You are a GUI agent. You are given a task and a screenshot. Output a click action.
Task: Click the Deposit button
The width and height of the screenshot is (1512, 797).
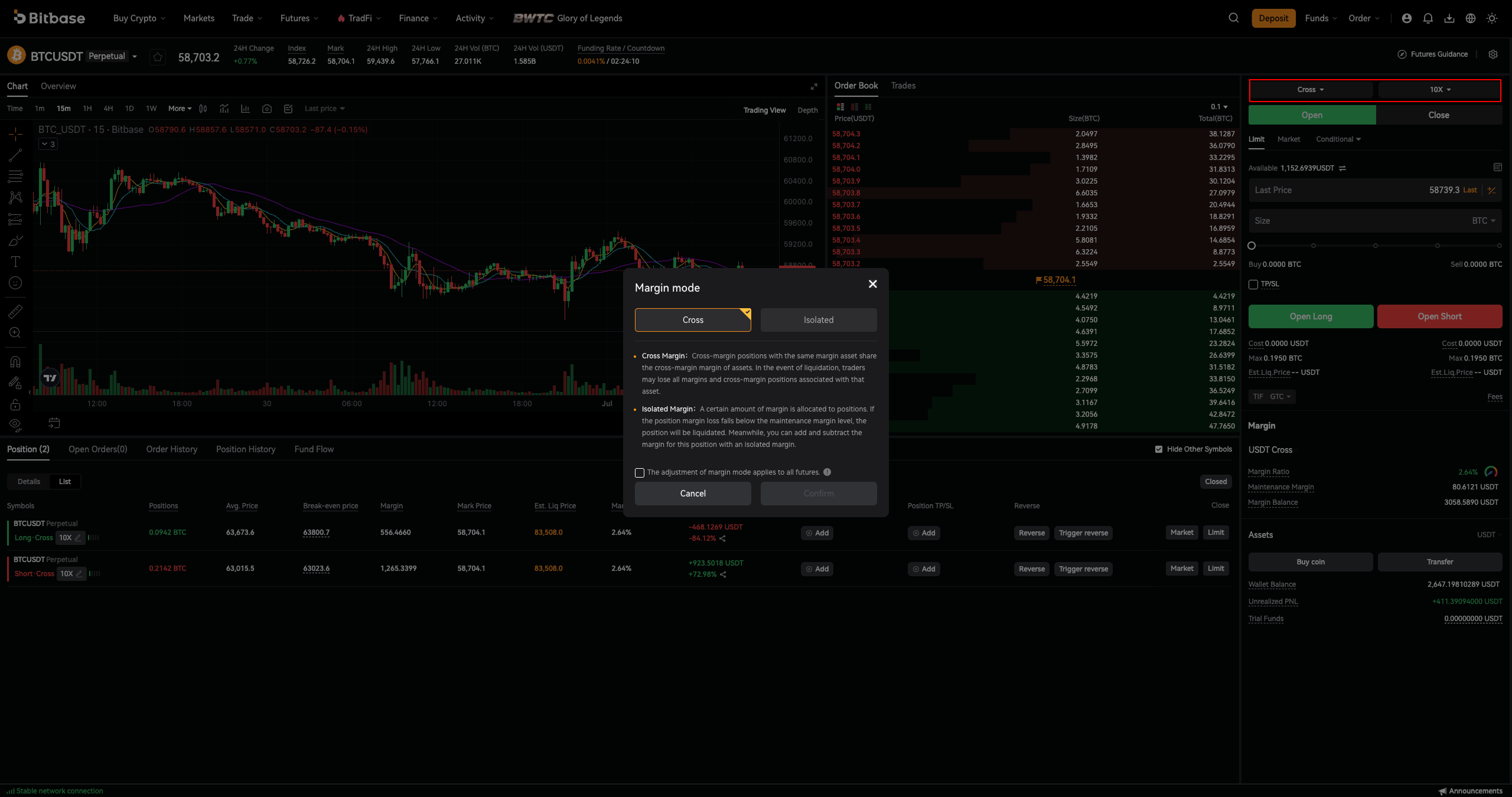coord(1273,18)
